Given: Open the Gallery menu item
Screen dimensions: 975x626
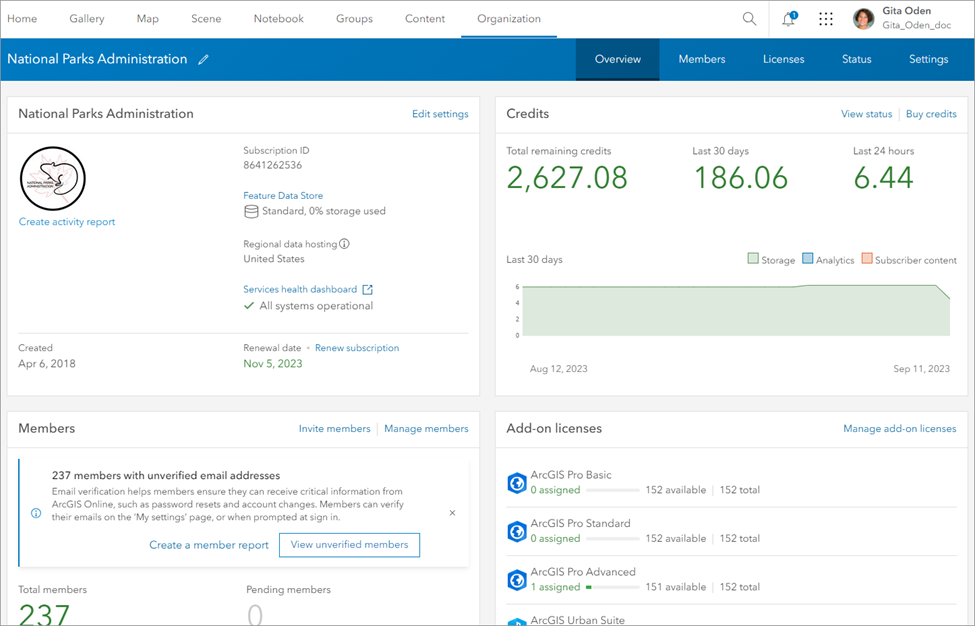Looking at the screenshot, I should click(x=87, y=19).
